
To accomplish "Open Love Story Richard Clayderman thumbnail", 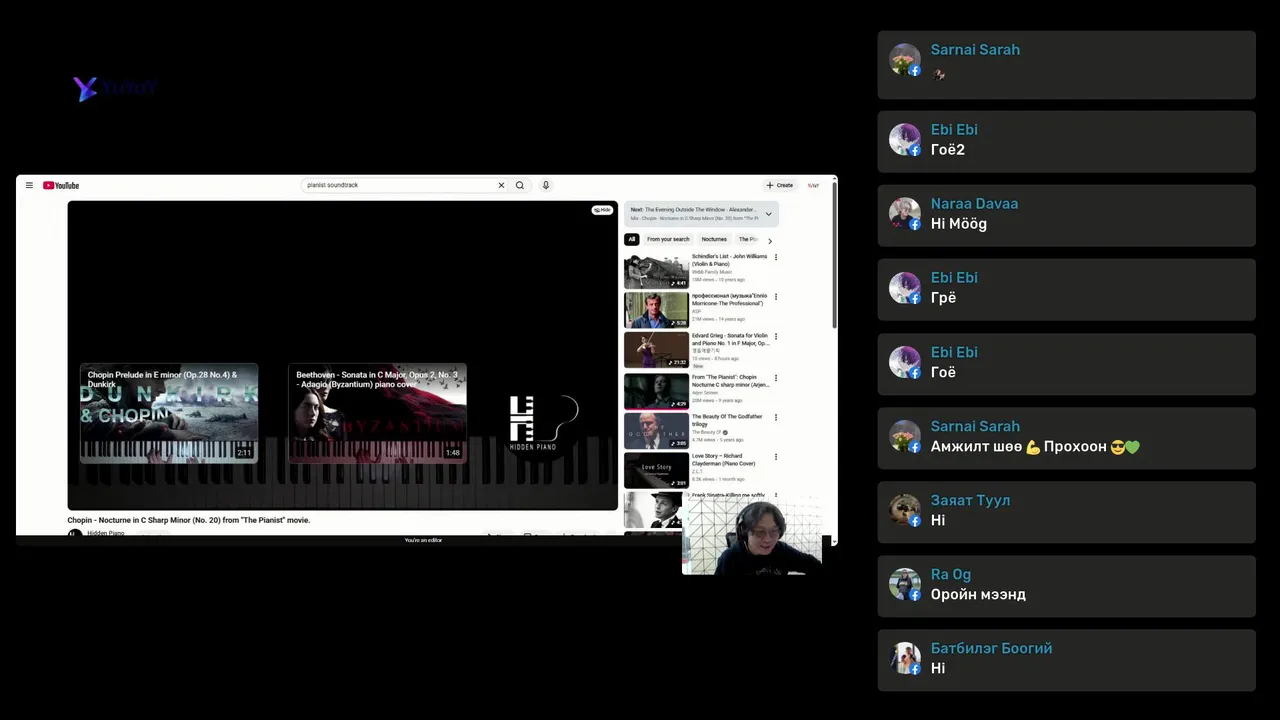I will point(656,470).
